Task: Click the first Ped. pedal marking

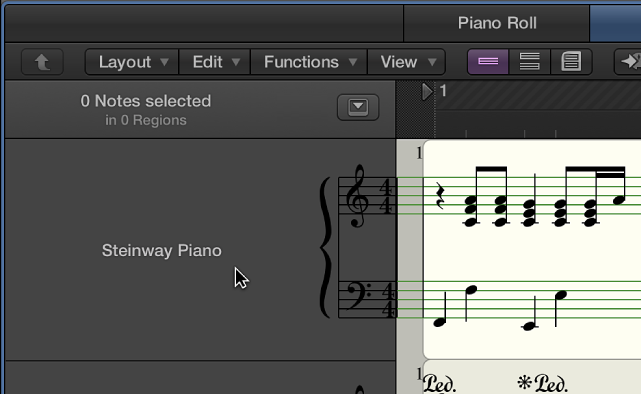Action: pos(439,384)
